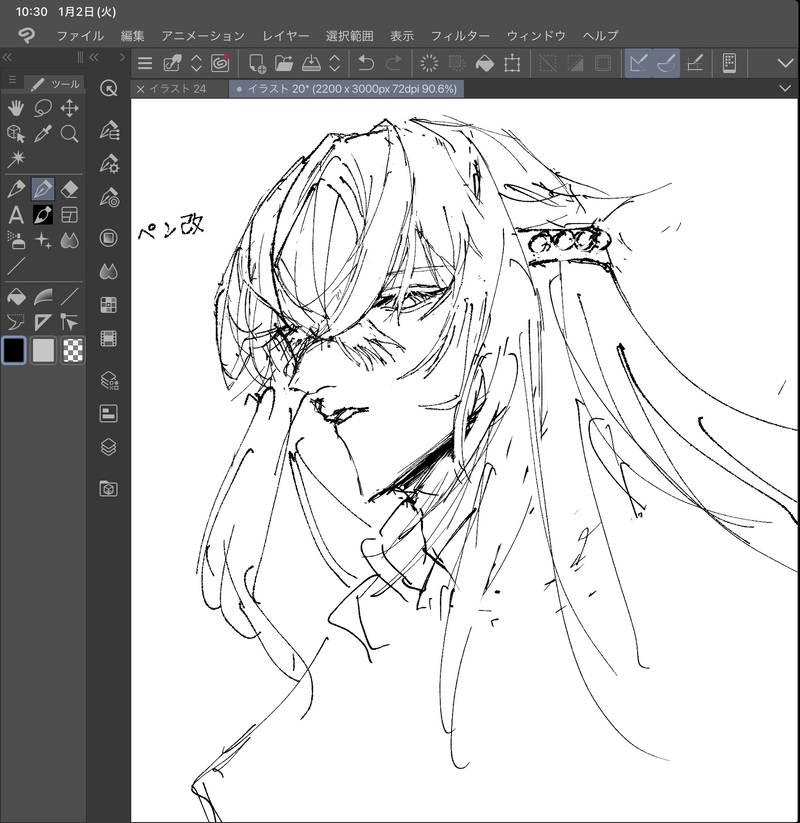
Task: Expand the command bar overflow chevron
Action: coord(785,64)
